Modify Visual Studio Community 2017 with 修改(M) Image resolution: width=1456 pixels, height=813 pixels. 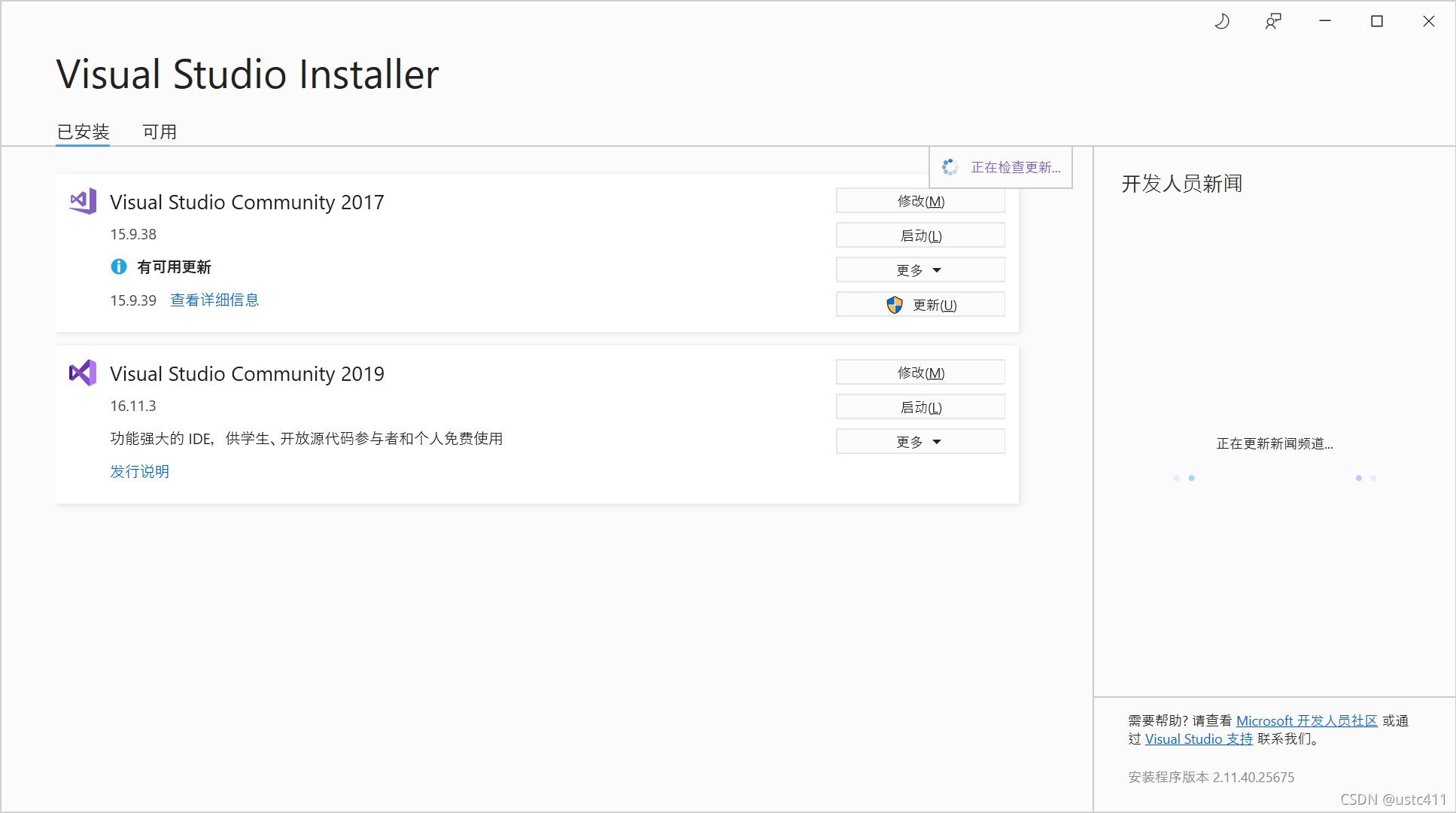point(920,201)
